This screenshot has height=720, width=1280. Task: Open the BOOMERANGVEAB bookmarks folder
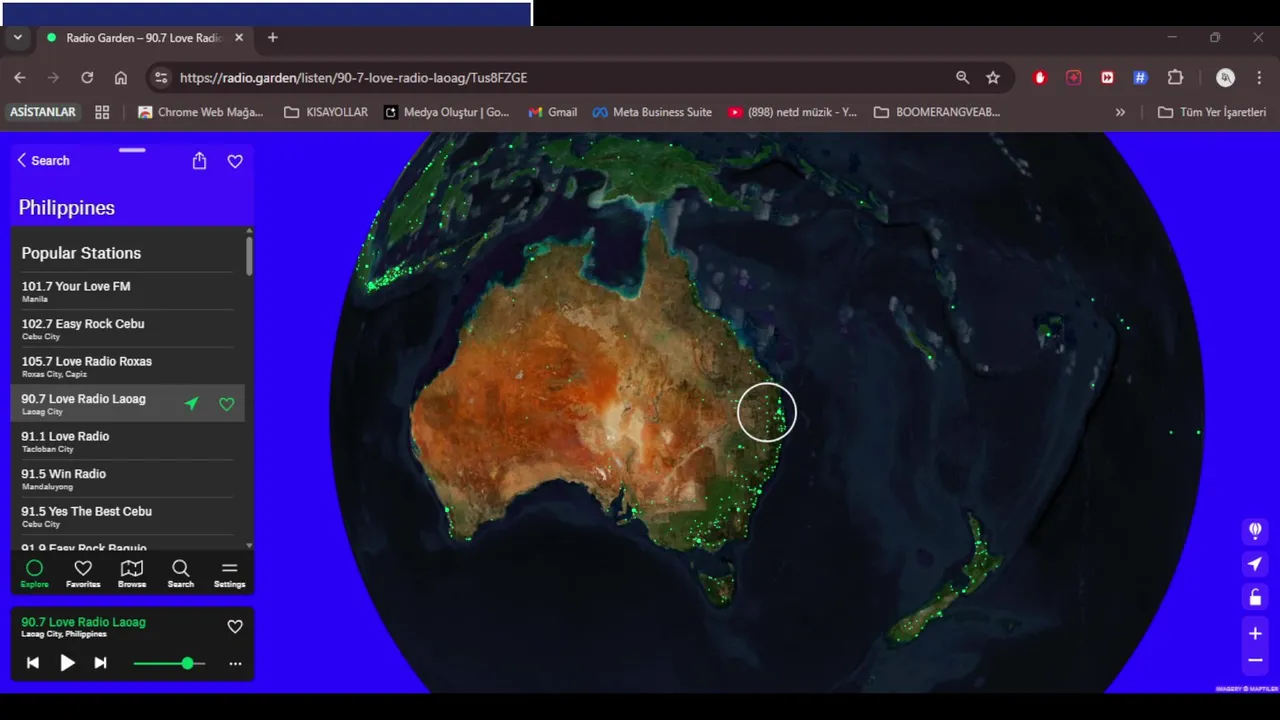(937, 112)
